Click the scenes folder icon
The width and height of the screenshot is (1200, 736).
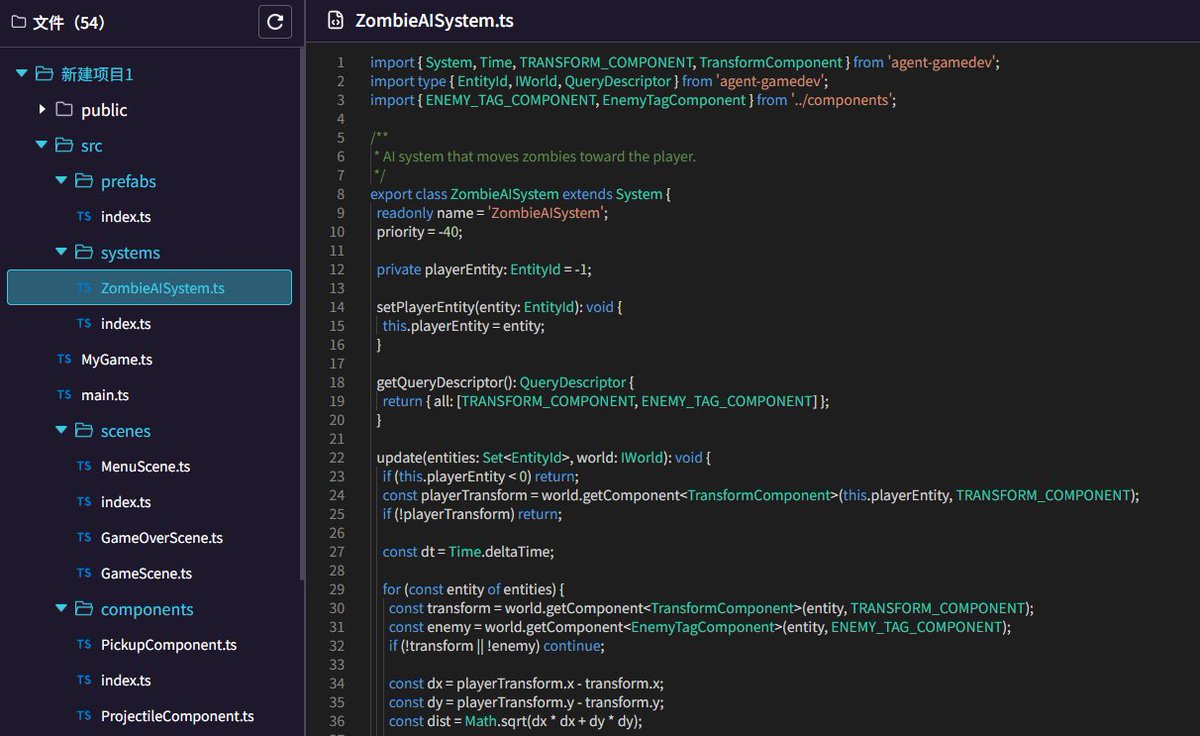84,430
